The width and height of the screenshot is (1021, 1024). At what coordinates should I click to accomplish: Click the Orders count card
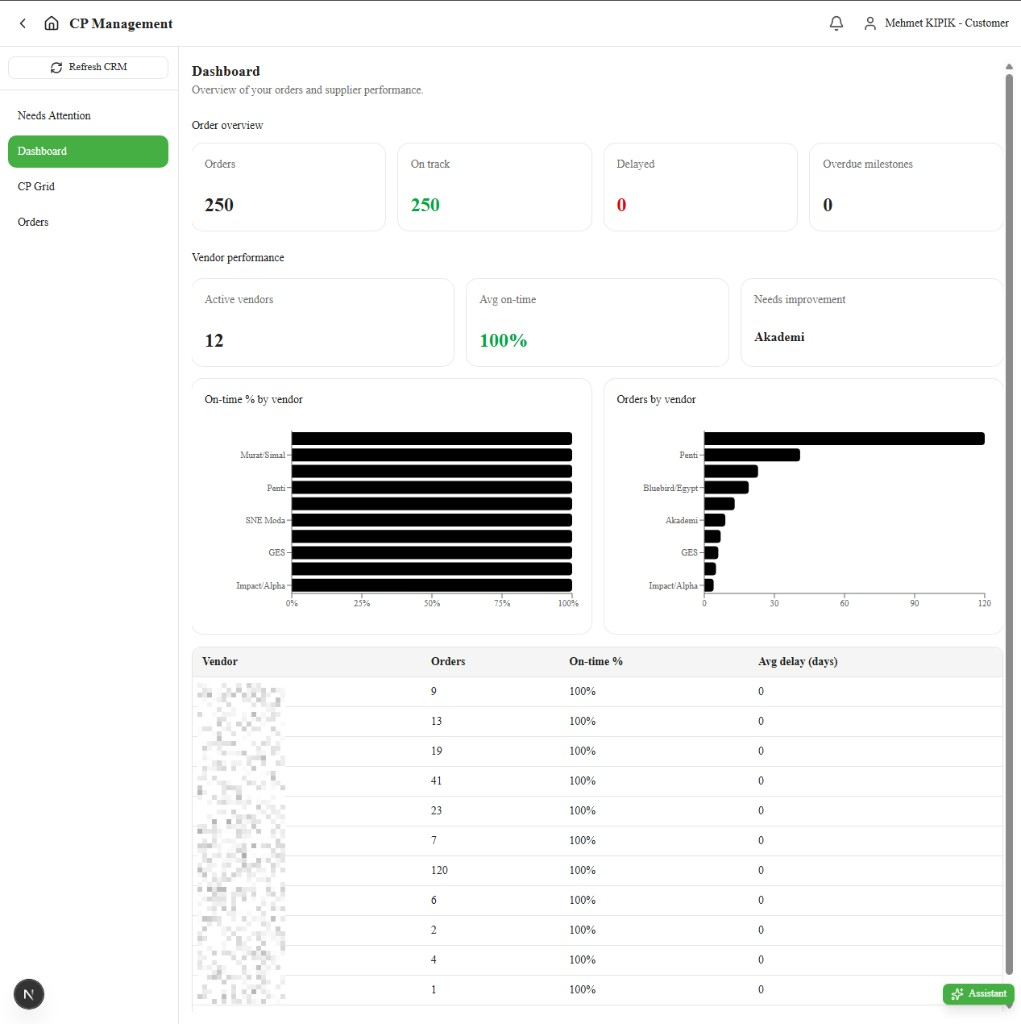pos(289,187)
